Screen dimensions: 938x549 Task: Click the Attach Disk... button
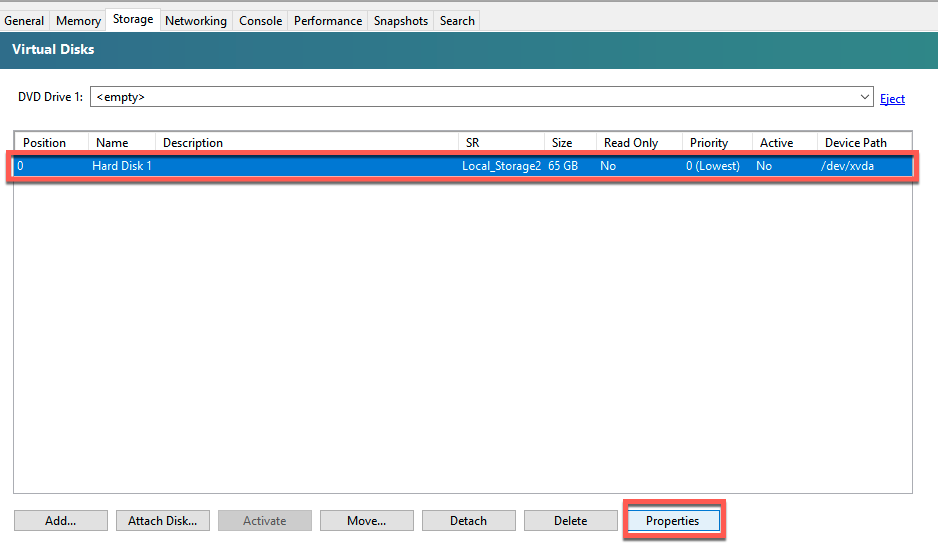coord(163,521)
